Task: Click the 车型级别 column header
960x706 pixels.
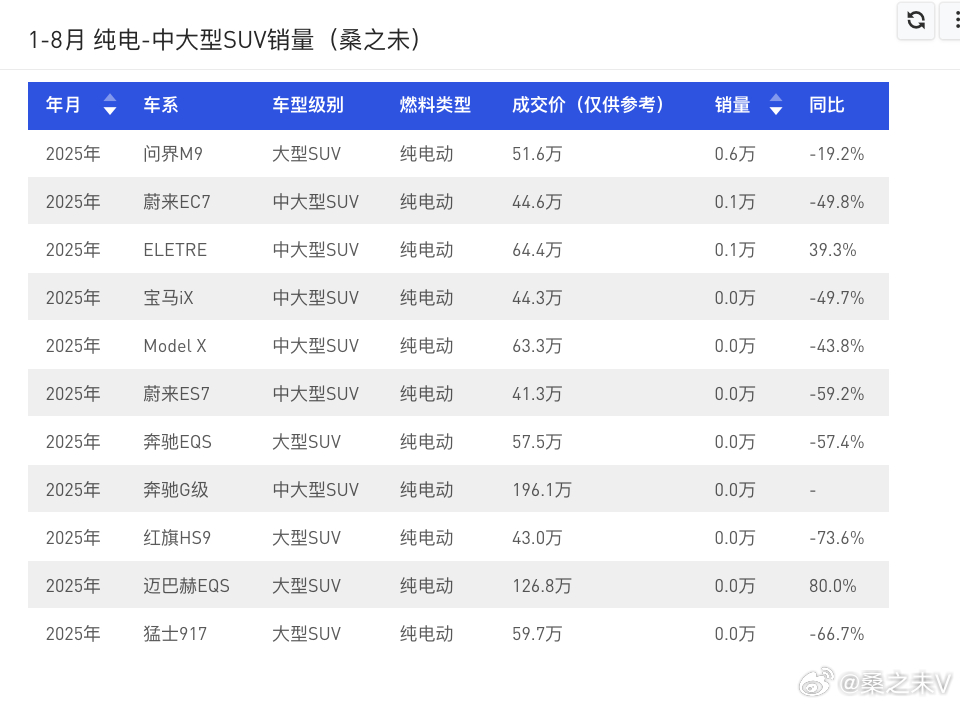Action: click(x=308, y=105)
